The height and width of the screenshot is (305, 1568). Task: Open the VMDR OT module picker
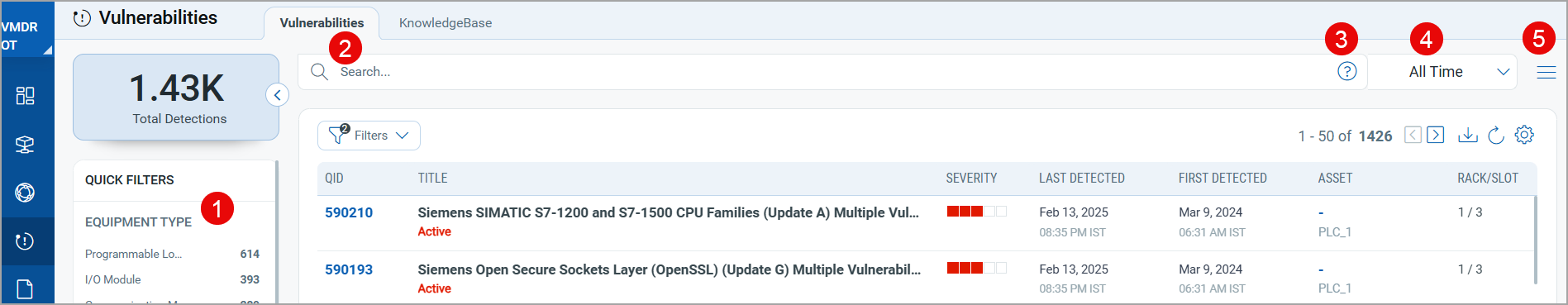click(26, 36)
